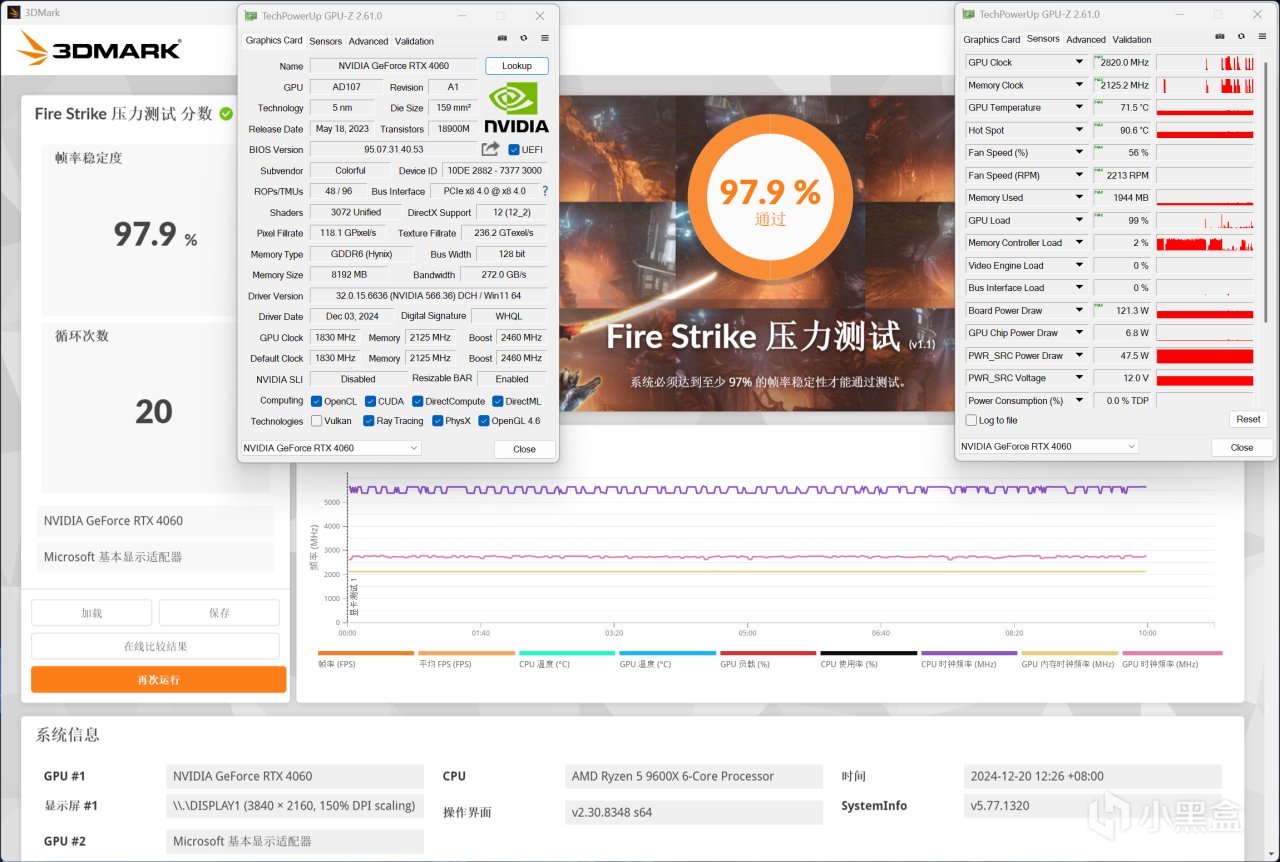1280x862 pixels.
Task: Click the Reset button in Sensors window
Action: 1248,419
